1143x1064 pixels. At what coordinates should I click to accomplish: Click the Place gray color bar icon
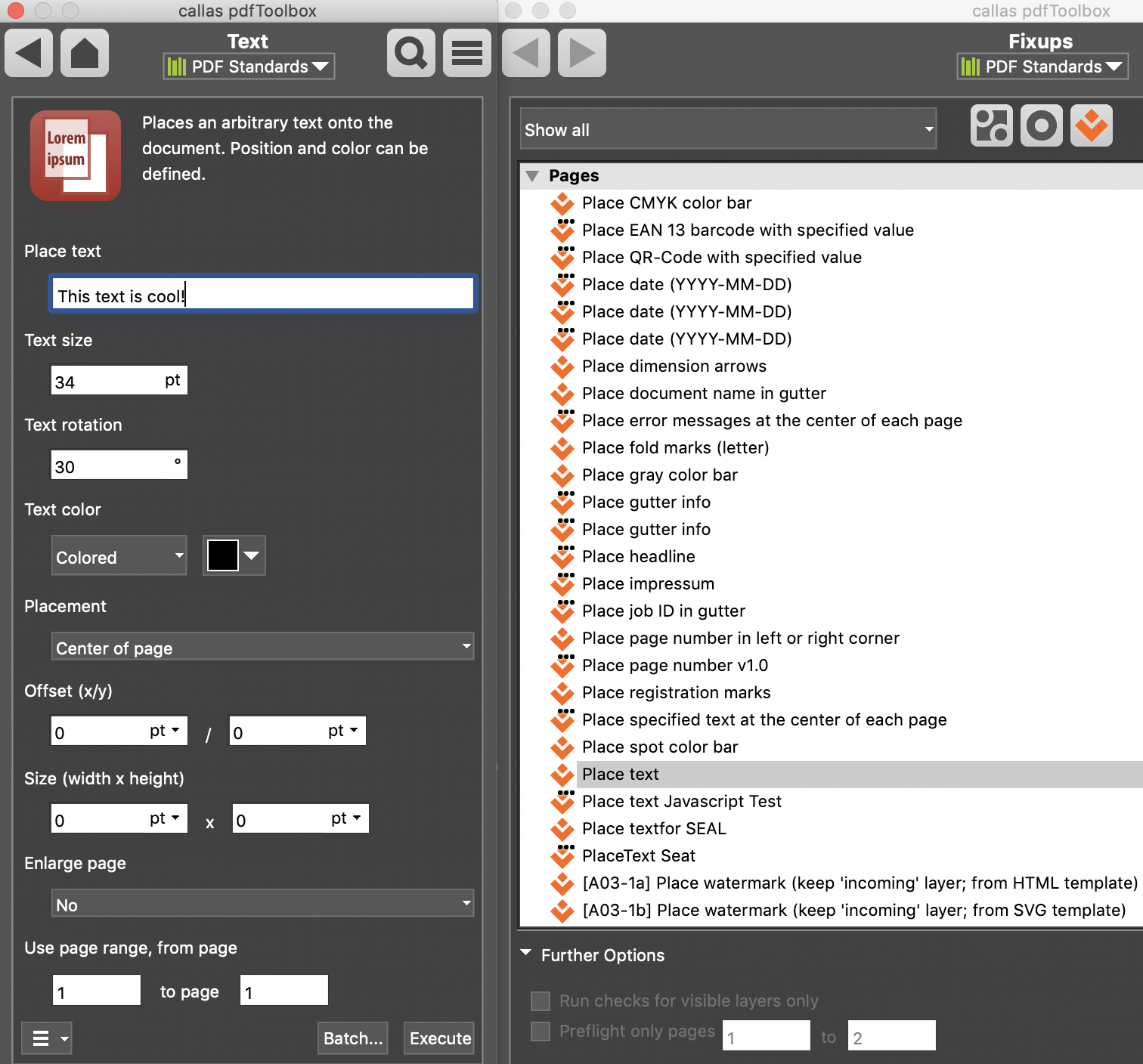pos(562,475)
